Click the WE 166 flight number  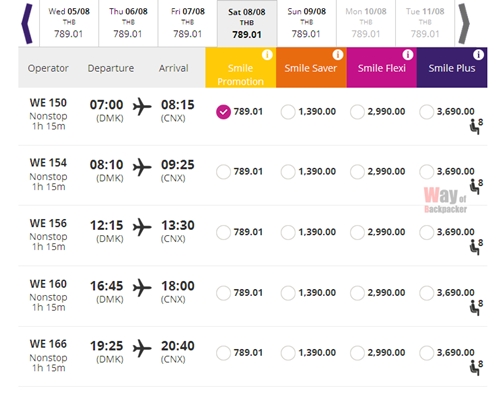click(48, 344)
